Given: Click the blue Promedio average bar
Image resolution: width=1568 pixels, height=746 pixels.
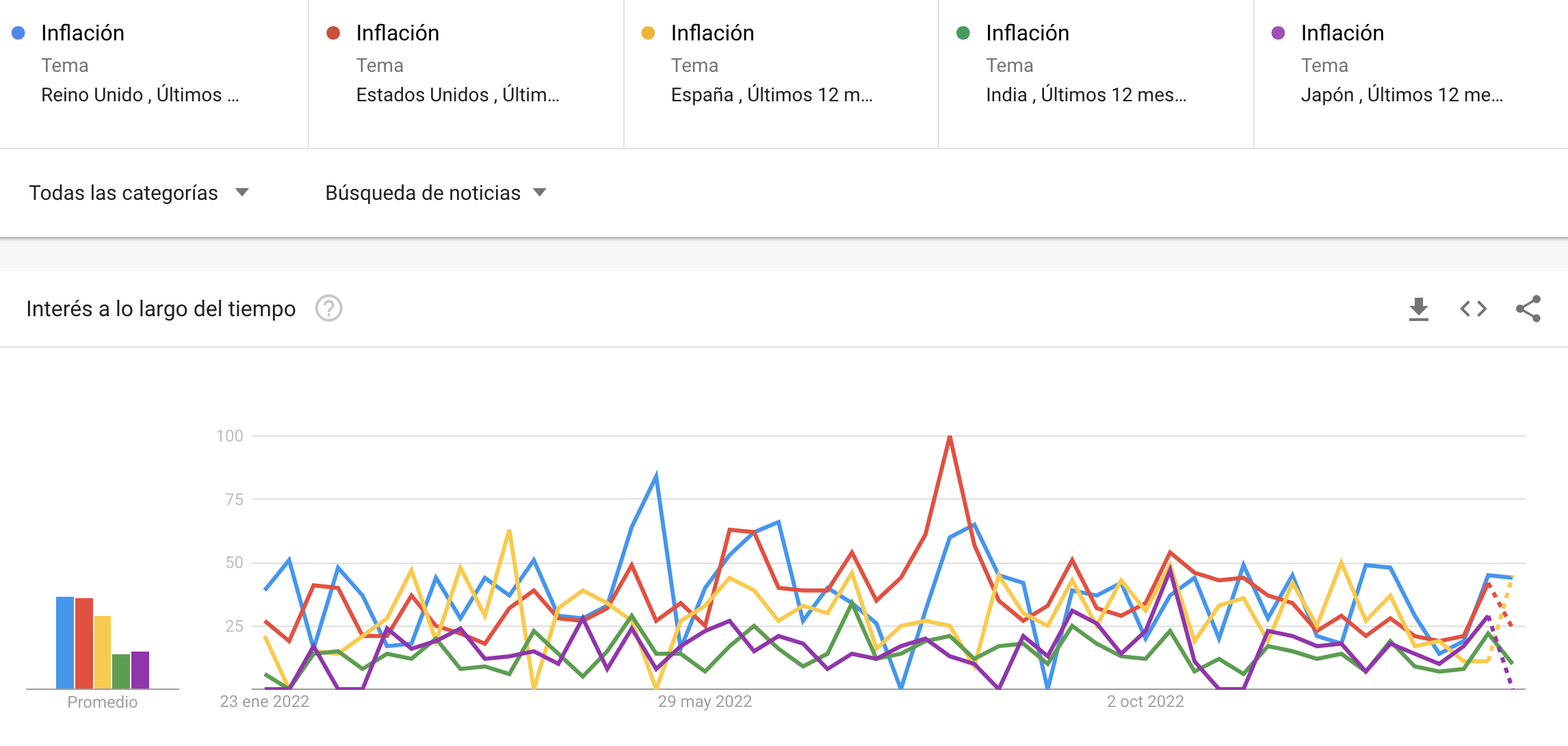Looking at the screenshot, I should (x=65, y=643).
